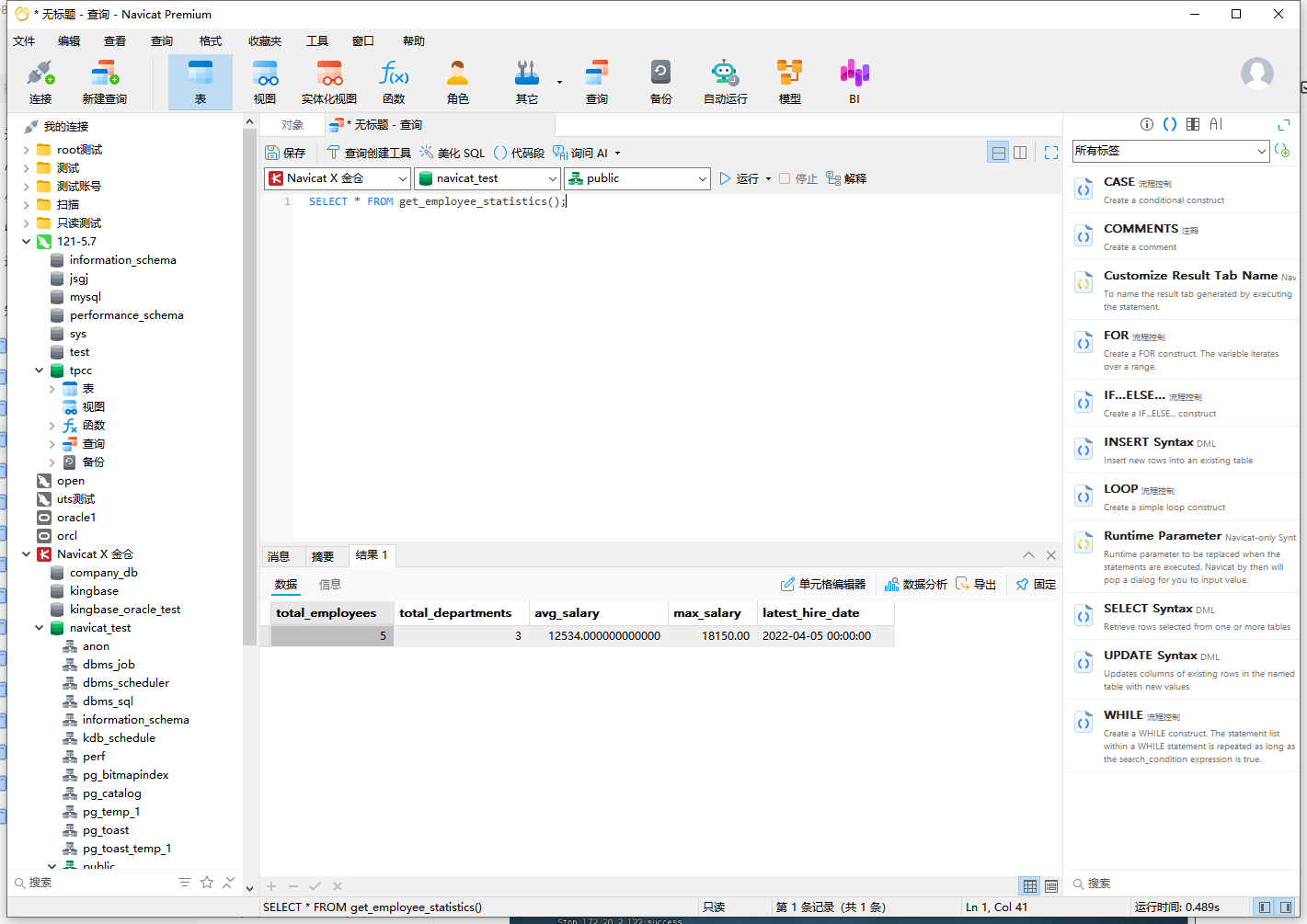Expand the 运行 run options arrow

coord(769,179)
